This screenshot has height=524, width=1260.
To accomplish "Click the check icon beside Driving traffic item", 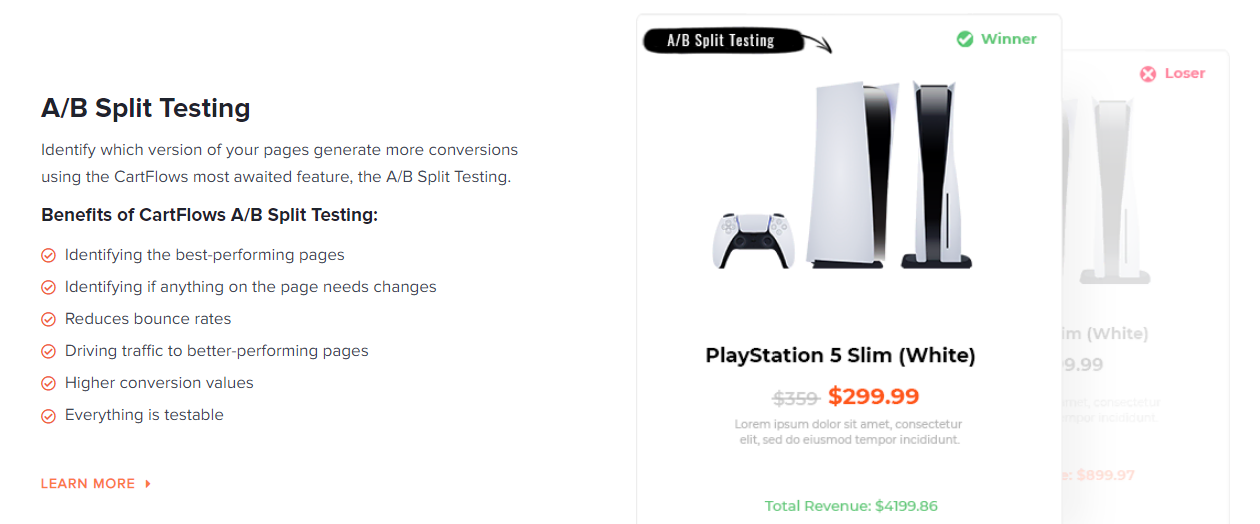I will (48, 351).
